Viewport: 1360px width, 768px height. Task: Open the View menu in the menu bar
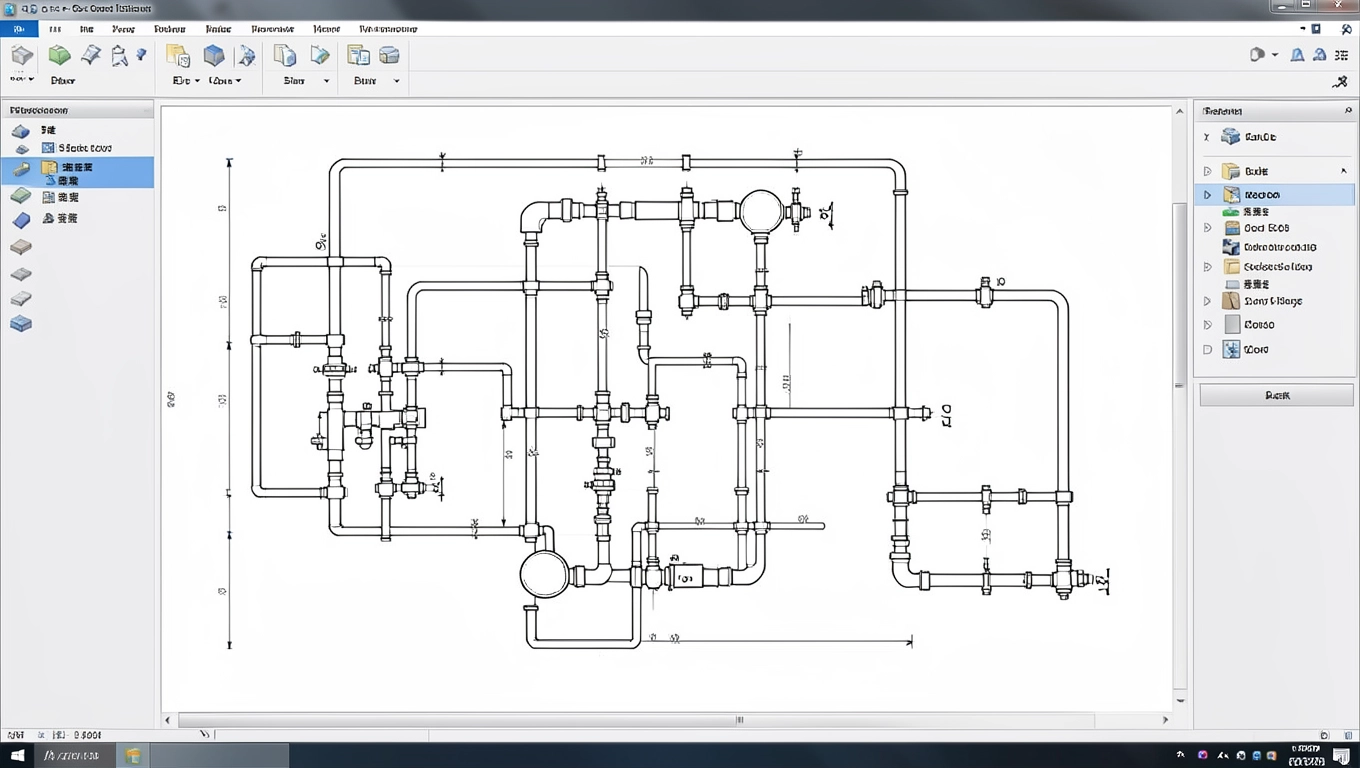pyautogui.click(x=122, y=28)
